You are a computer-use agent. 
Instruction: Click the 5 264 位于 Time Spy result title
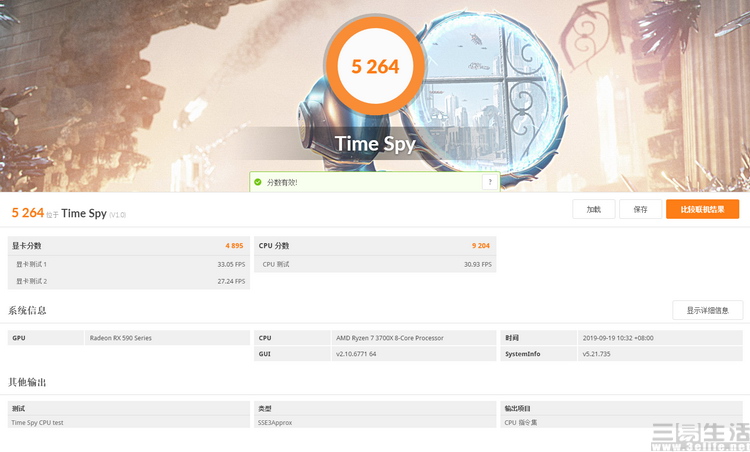[59, 213]
